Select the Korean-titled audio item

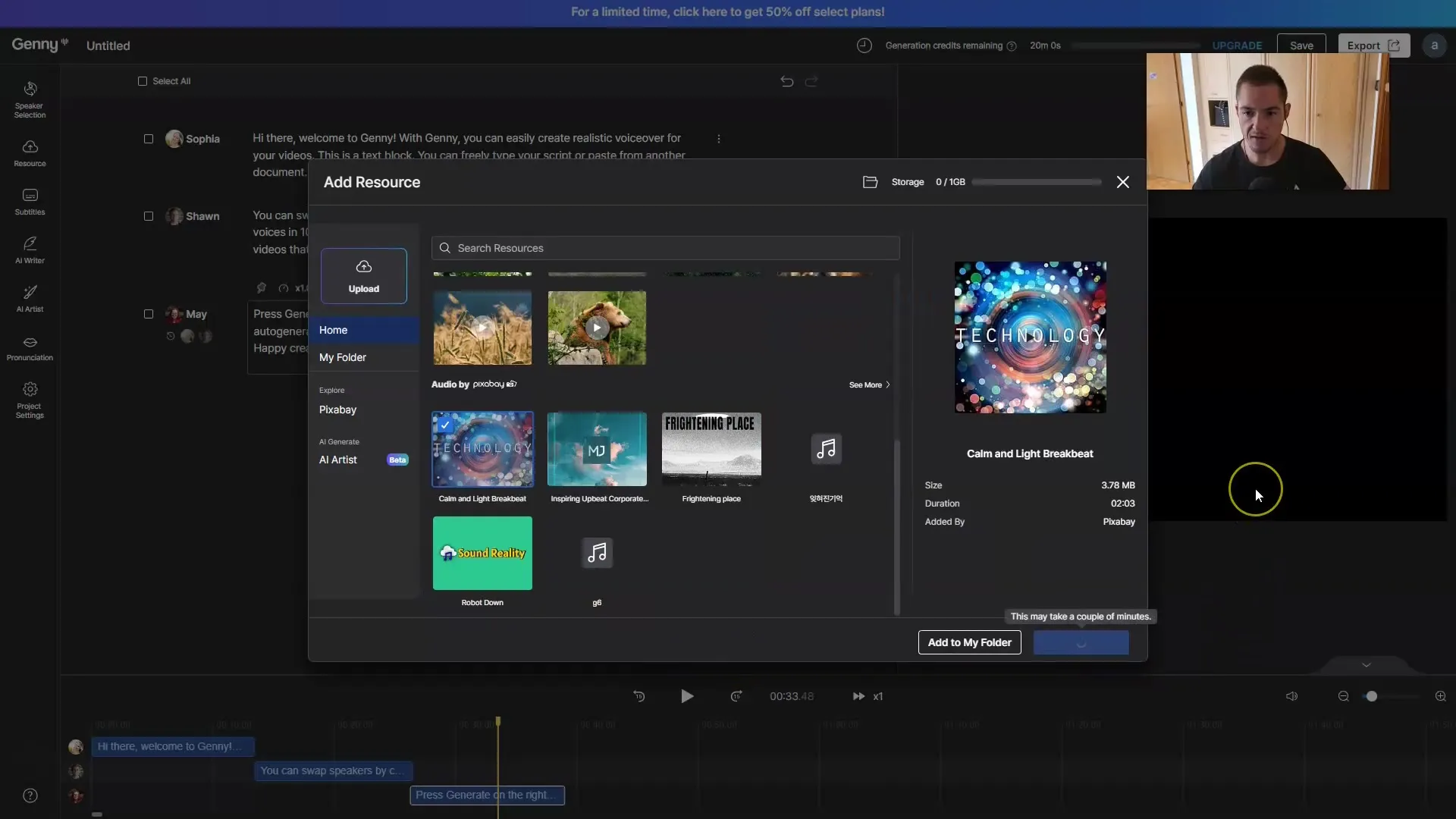pyautogui.click(x=826, y=449)
